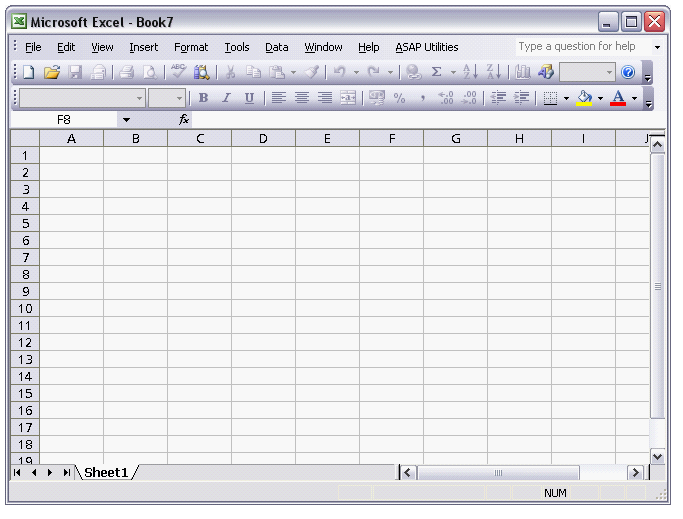This screenshot has width=683, height=519.
Task: Open the Edit menu
Action: [66, 47]
